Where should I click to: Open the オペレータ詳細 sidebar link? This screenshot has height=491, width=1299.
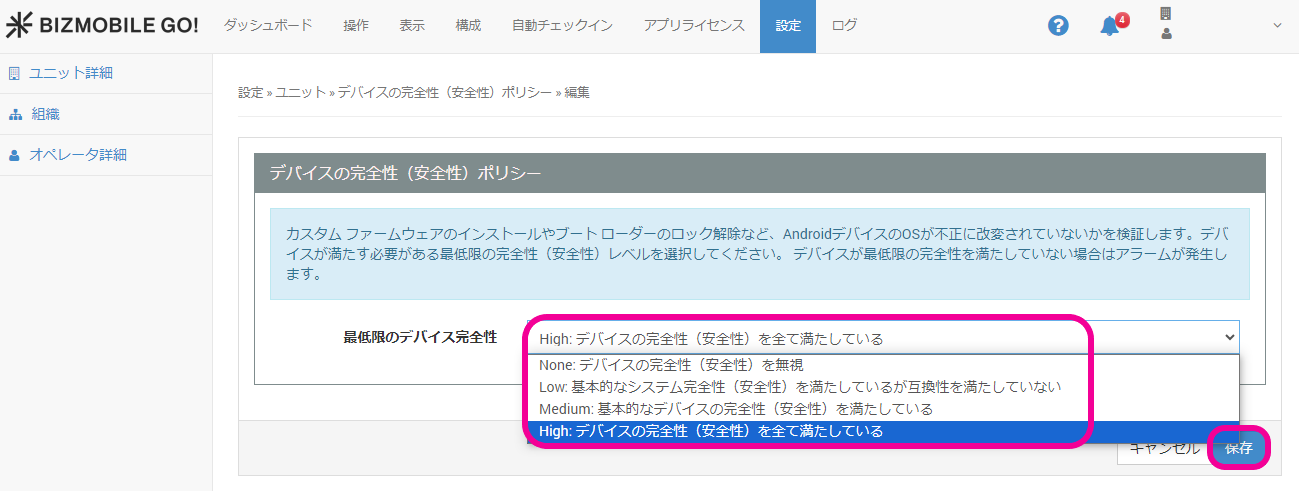(x=78, y=155)
